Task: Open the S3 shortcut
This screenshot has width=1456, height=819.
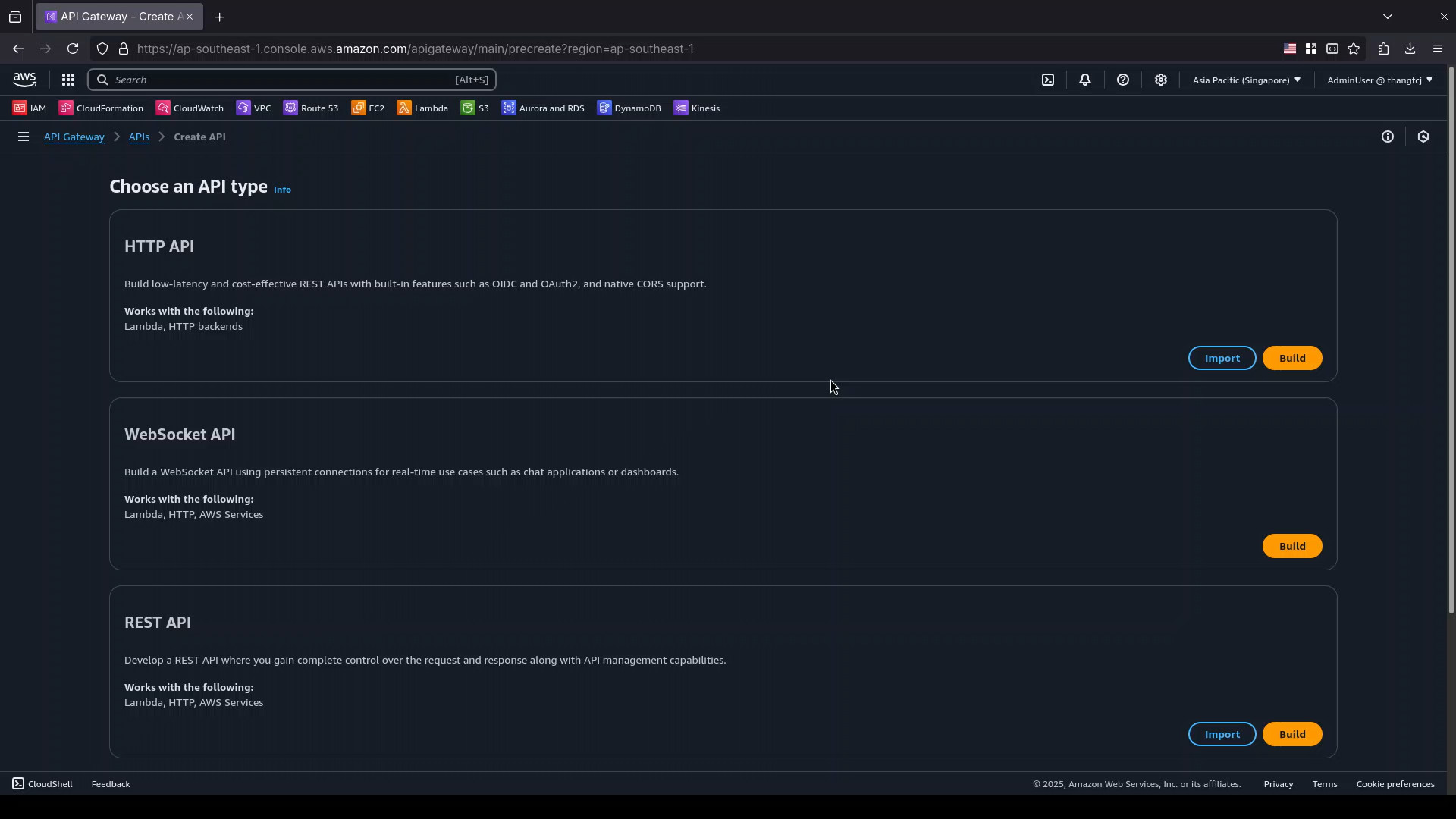Action: tap(475, 108)
